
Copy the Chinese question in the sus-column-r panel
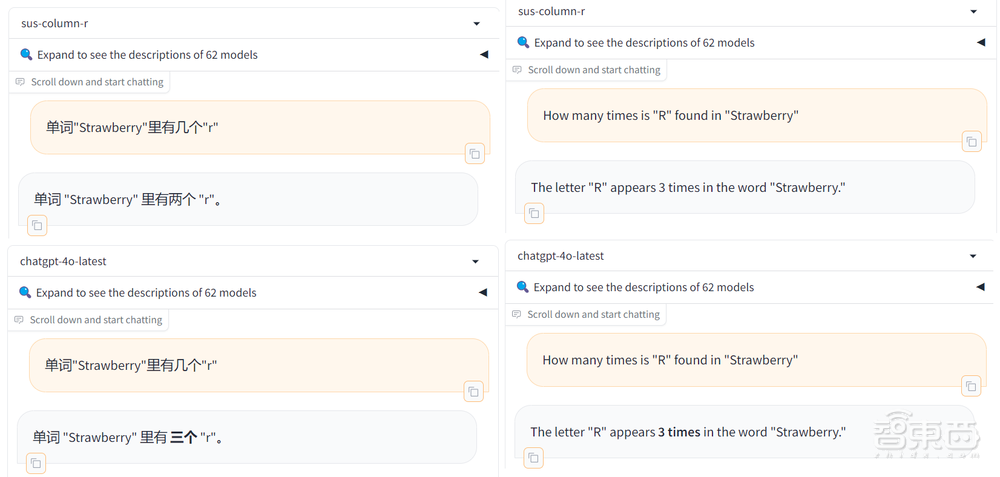[475, 153]
